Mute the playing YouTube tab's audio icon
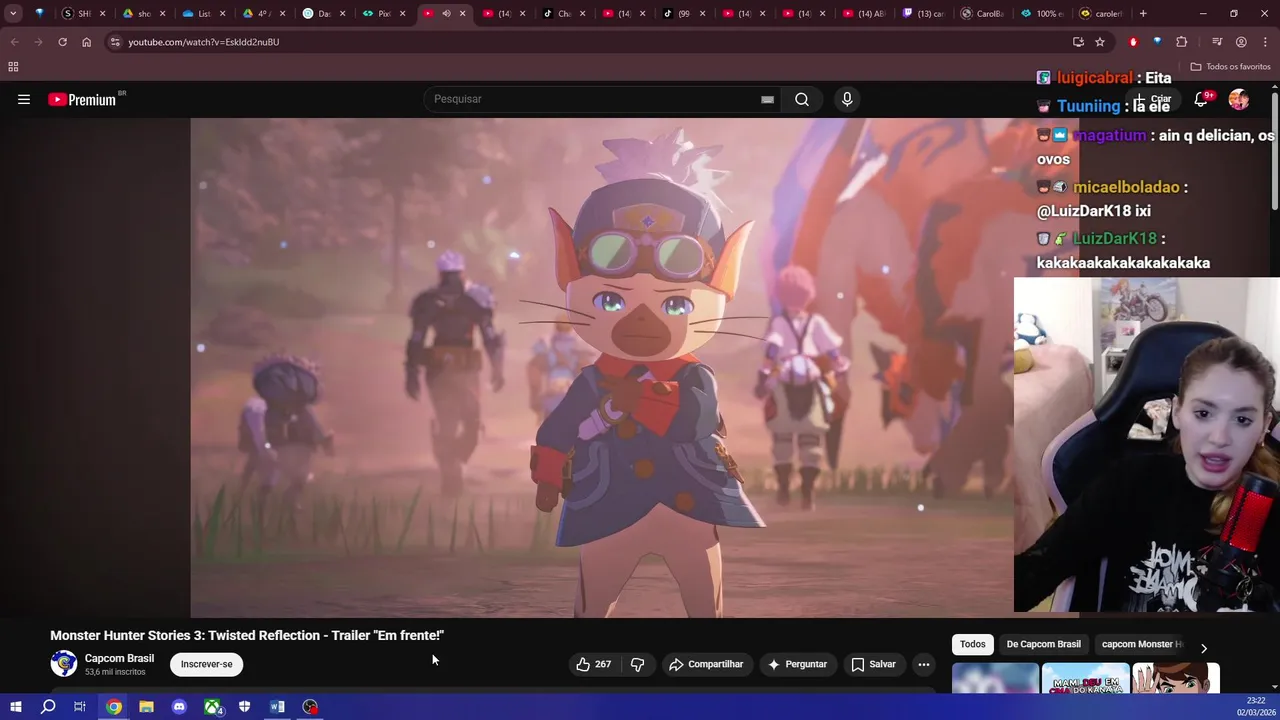 (446, 14)
